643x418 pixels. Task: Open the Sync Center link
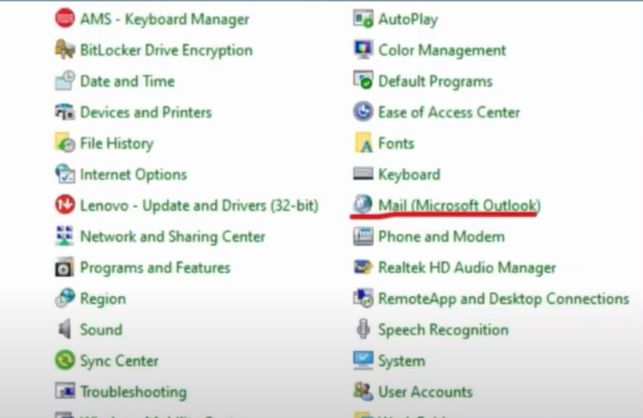(119, 361)
